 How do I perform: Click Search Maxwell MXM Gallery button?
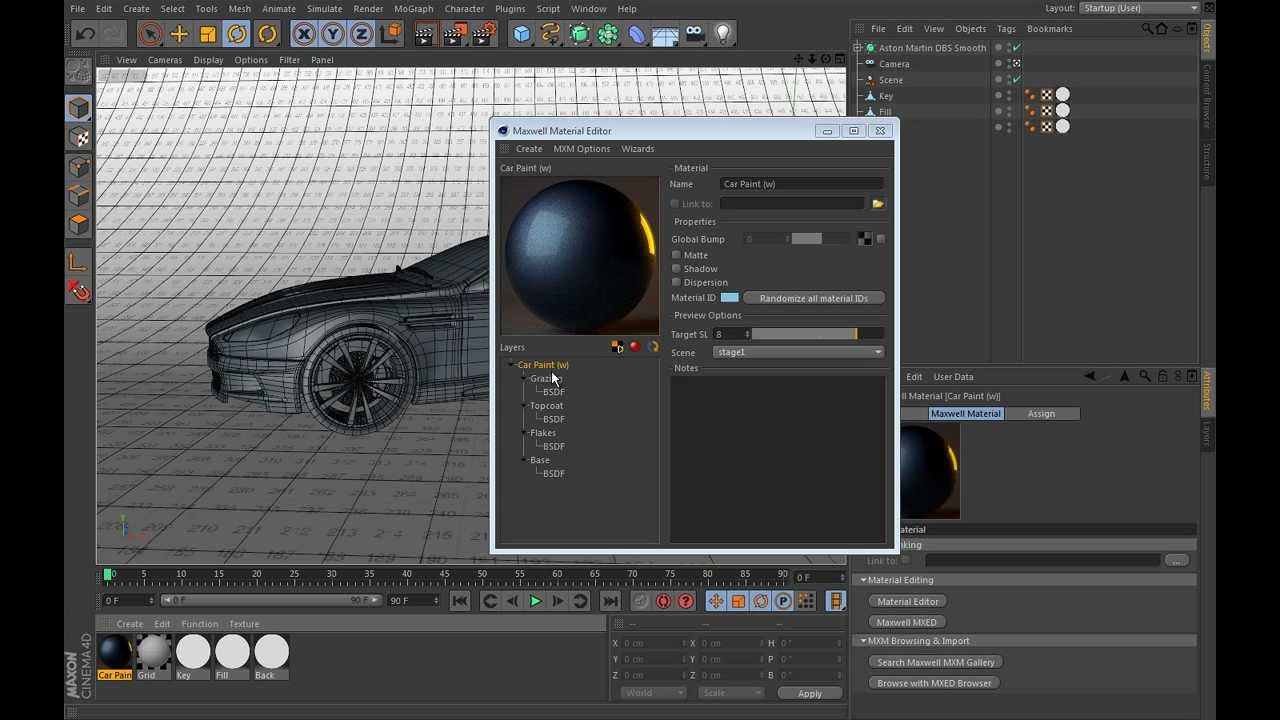coord(936,663)
